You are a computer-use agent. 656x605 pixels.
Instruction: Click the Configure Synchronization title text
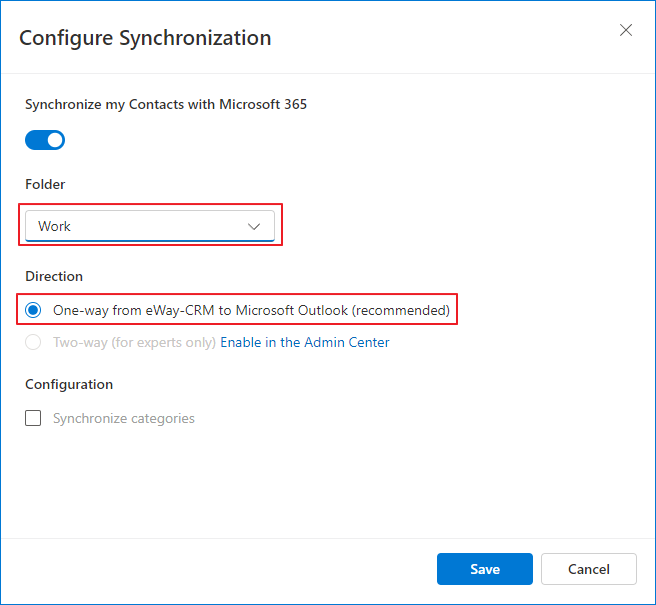coord(145,38)
